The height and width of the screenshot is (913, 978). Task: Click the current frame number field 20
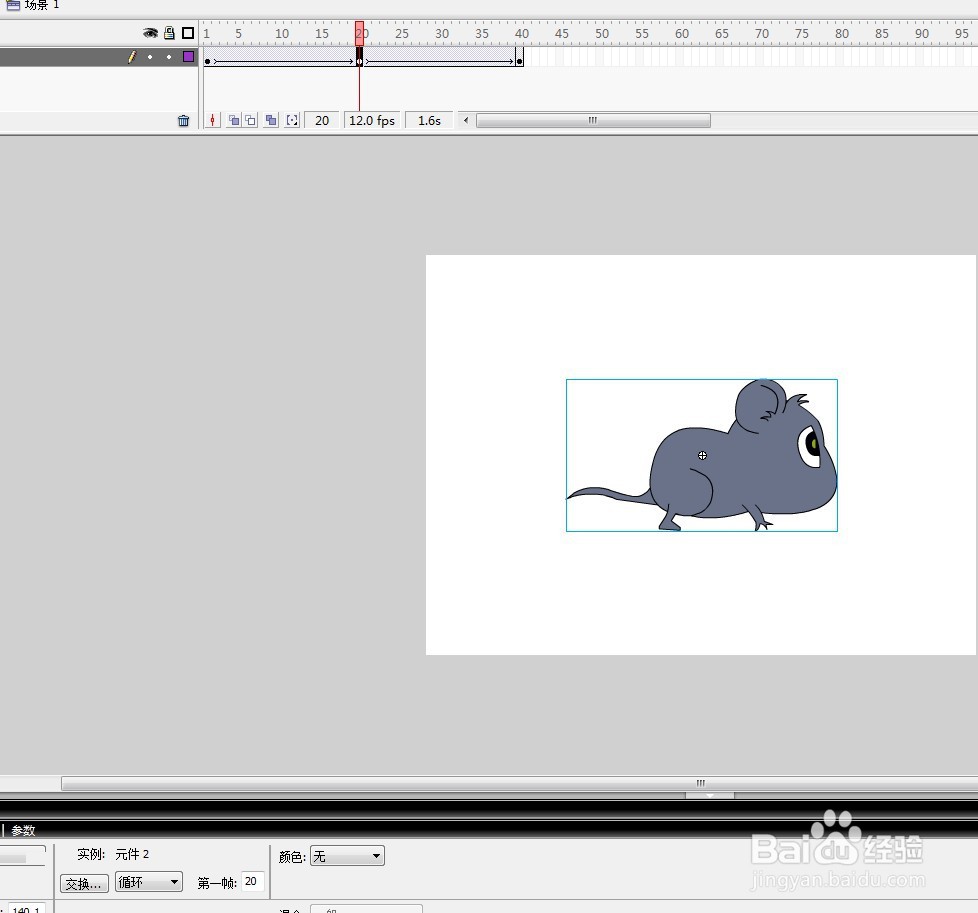(x=322, y=120)
